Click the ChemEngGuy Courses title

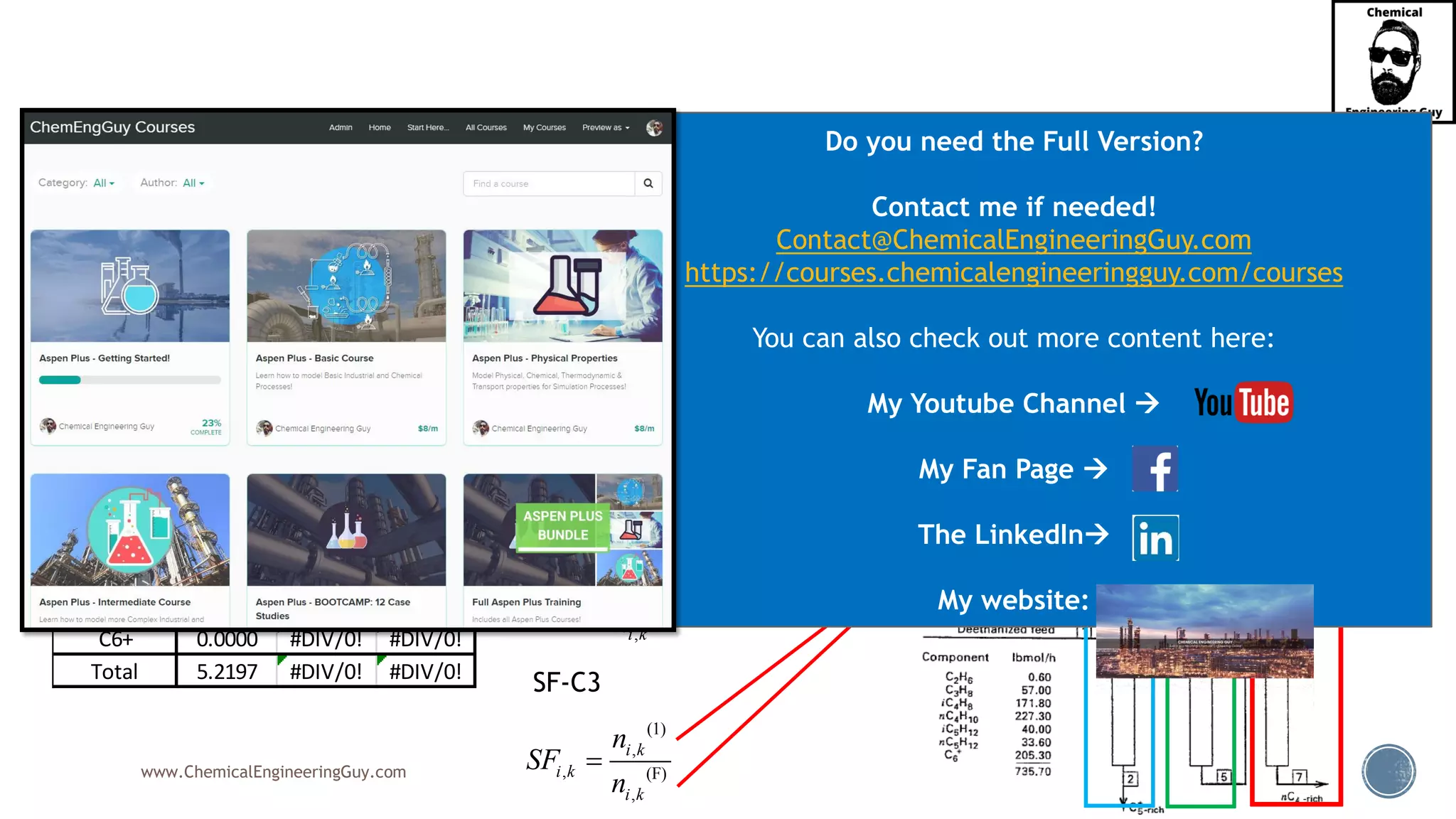coord(112,127)
